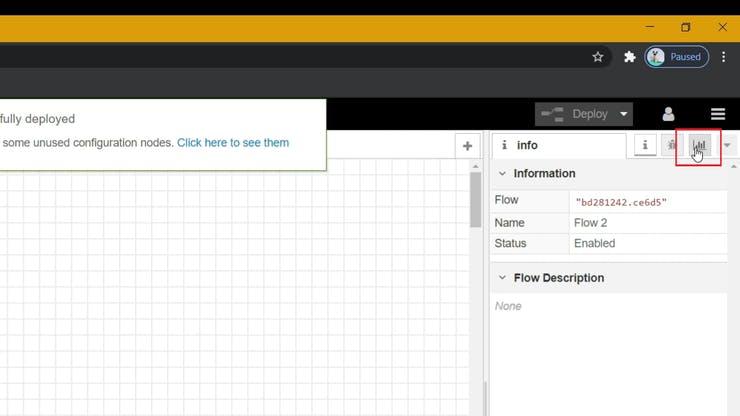The height and width of the screenshot is (416, 740).
Task: Select the info tab label
Action: tap(527, 146)
